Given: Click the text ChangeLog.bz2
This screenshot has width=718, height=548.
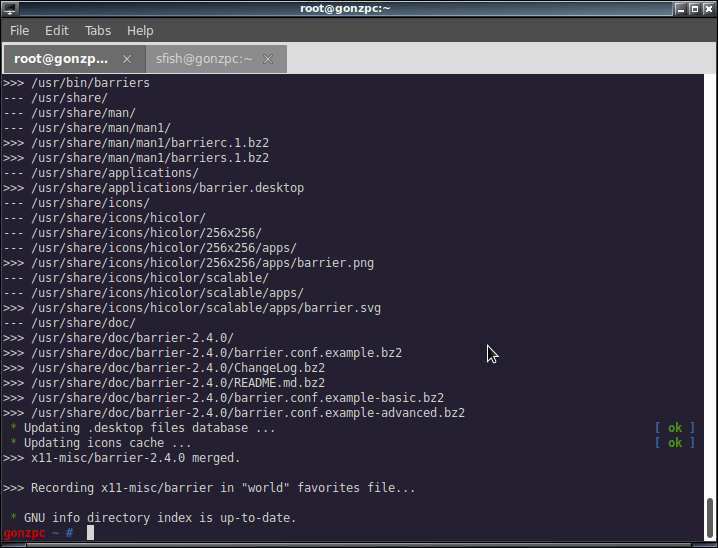Looking at the screenshot, I should pyautogui.click(x=279, y=368).
